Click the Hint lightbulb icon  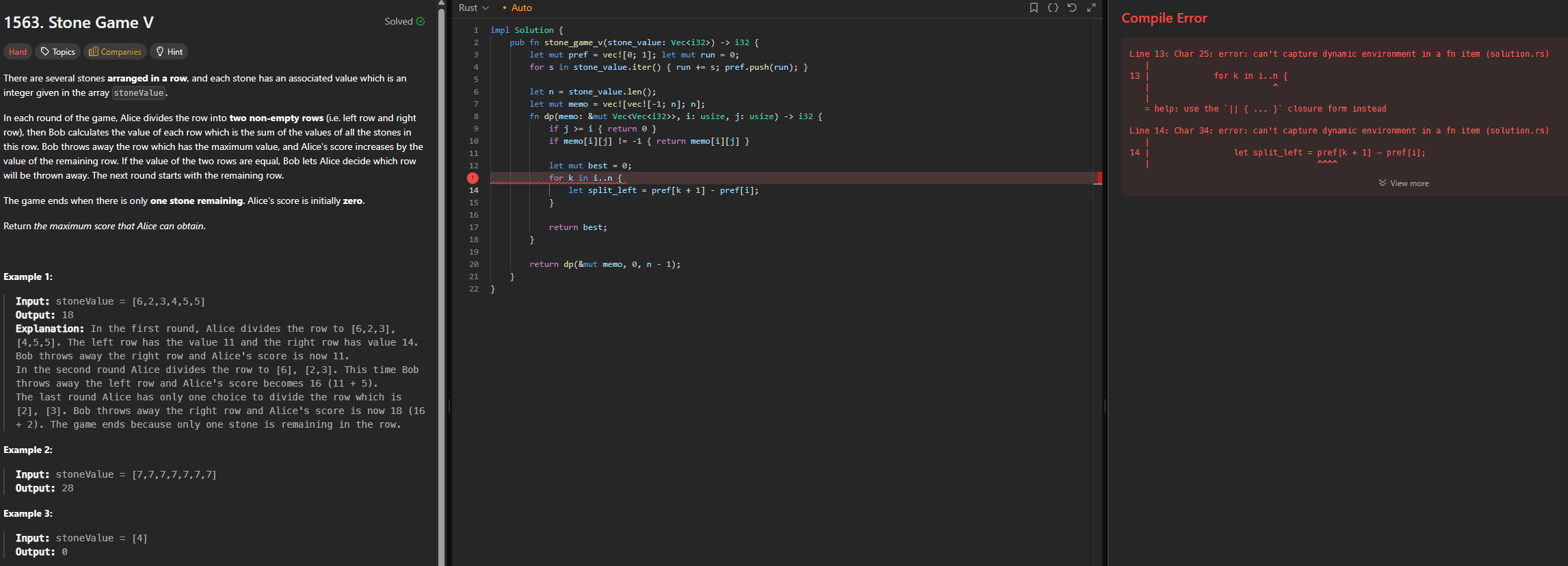pyautogui.click(x=160, y=51)
